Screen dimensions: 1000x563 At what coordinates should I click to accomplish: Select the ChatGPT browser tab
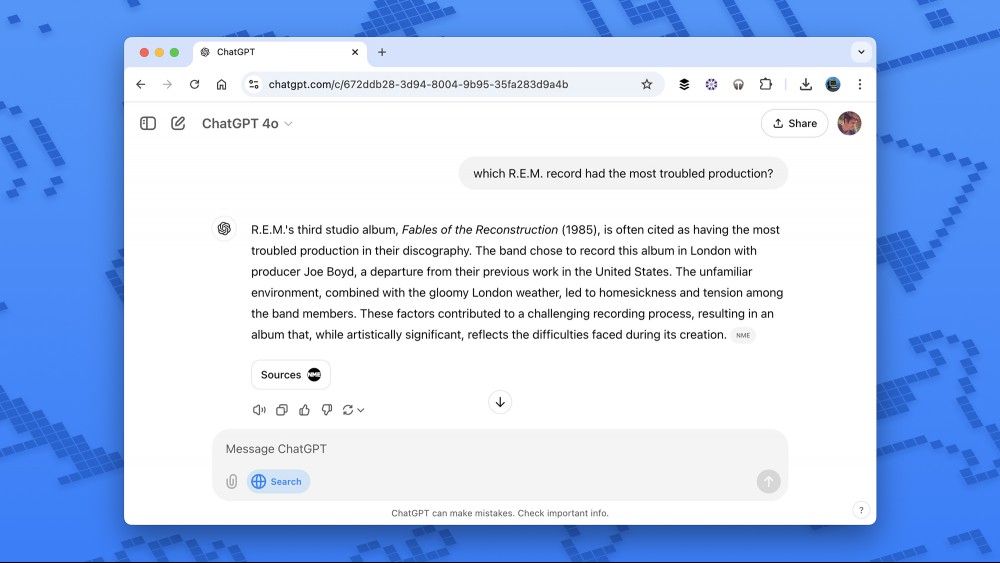pos(279,52)
